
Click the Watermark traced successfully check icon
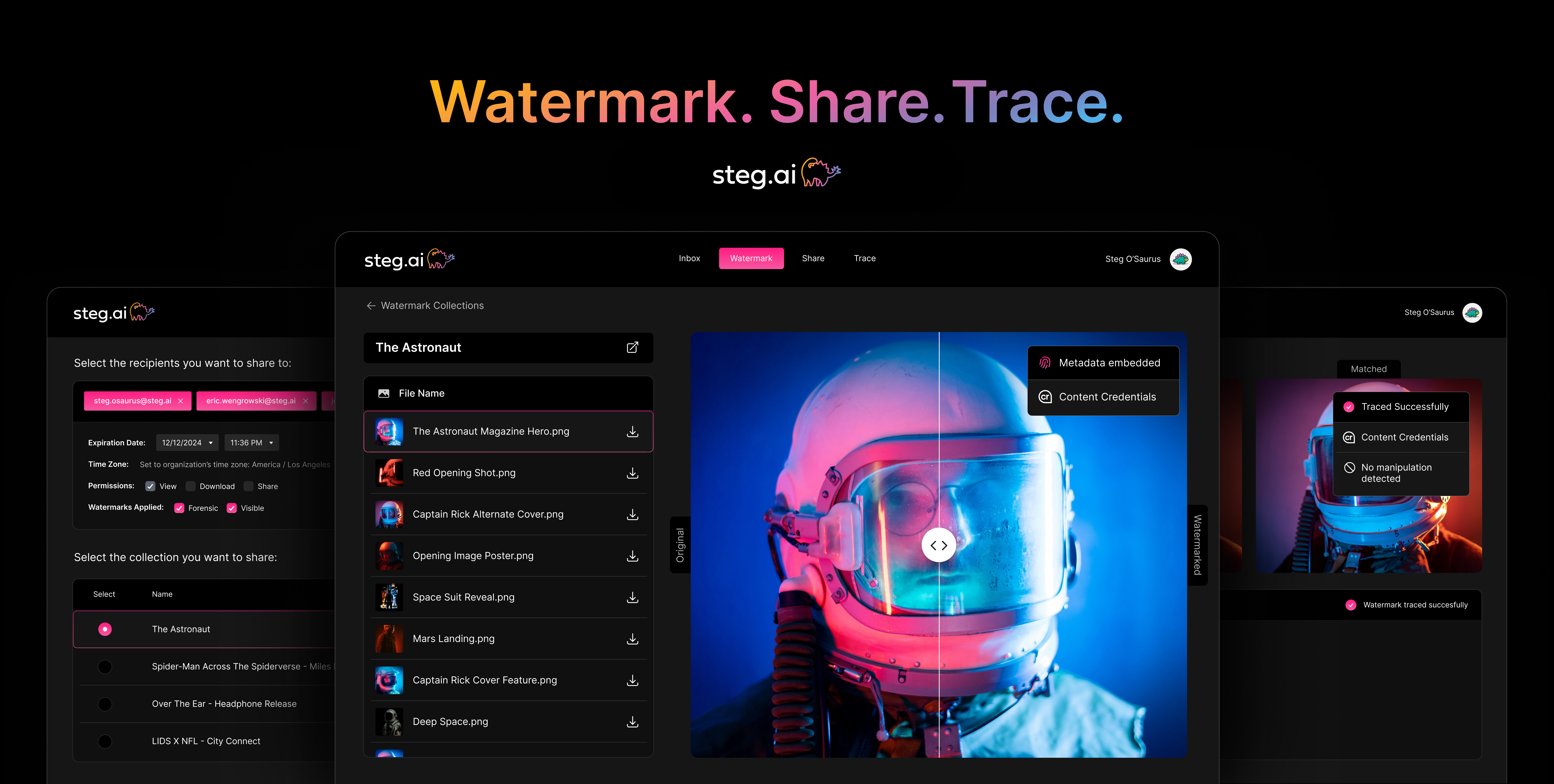pos(1351,605)
